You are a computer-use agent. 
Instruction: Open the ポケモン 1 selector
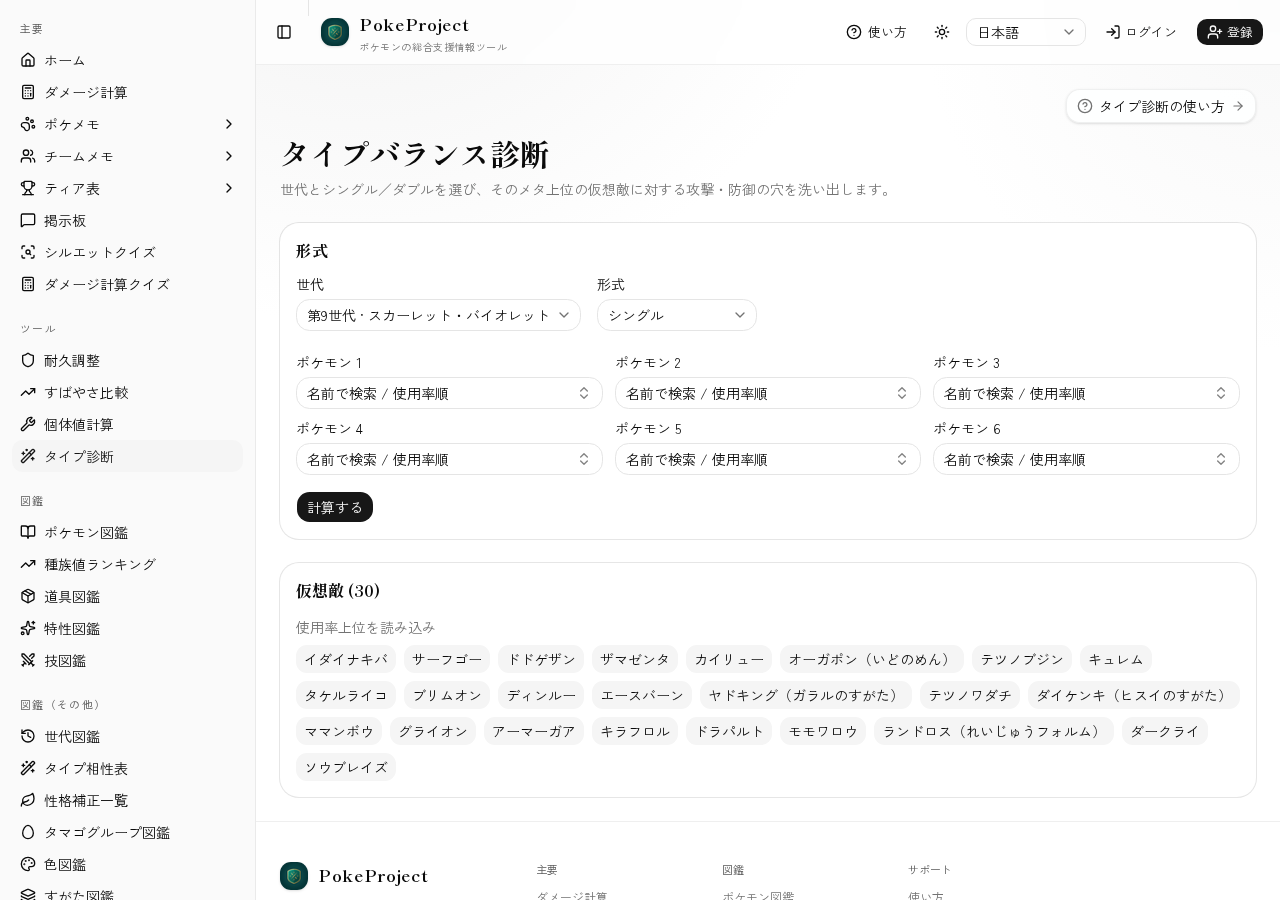click(x=449, y=393)
